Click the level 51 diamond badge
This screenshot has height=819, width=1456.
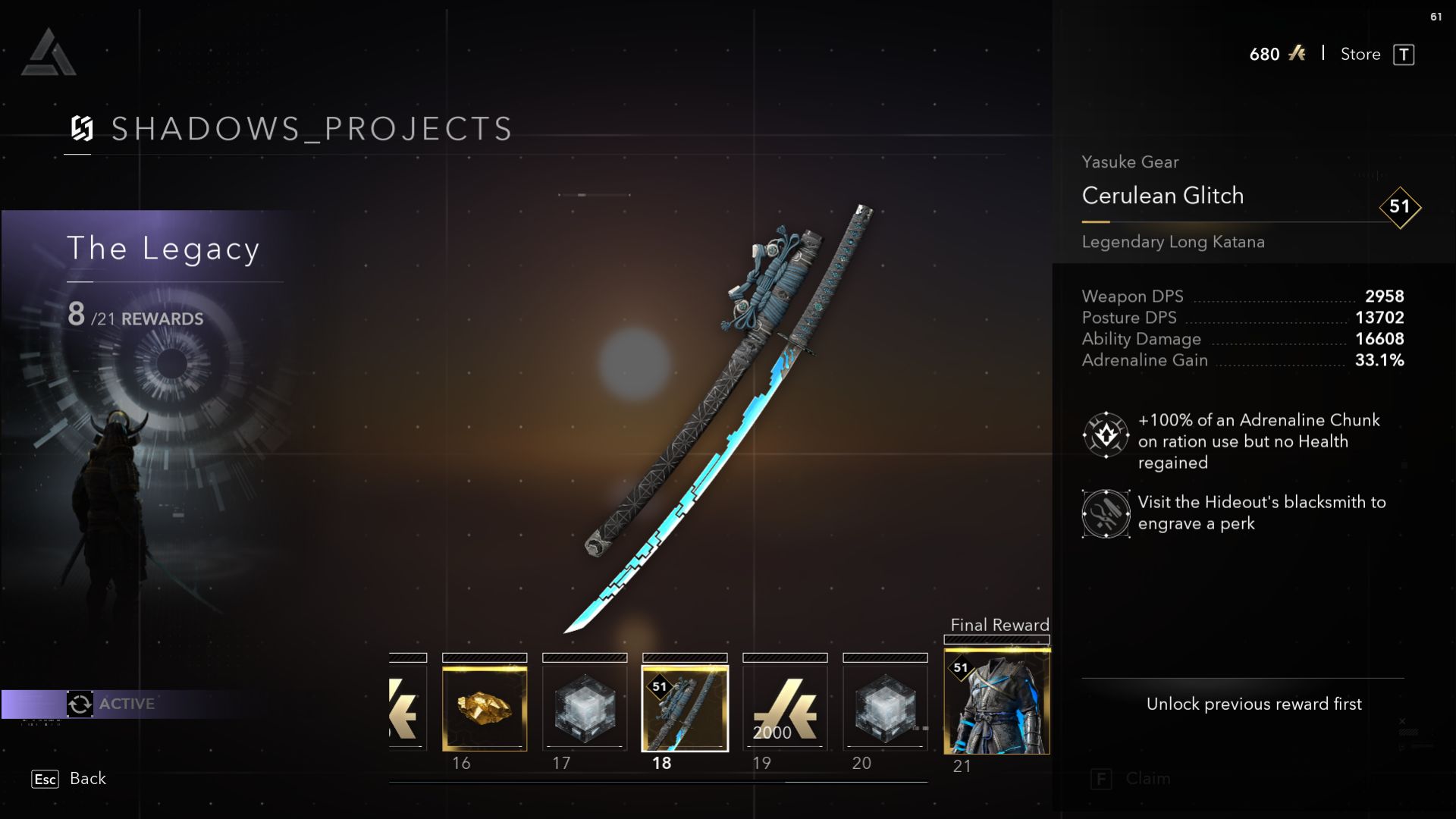click(x=1399, y=207)
